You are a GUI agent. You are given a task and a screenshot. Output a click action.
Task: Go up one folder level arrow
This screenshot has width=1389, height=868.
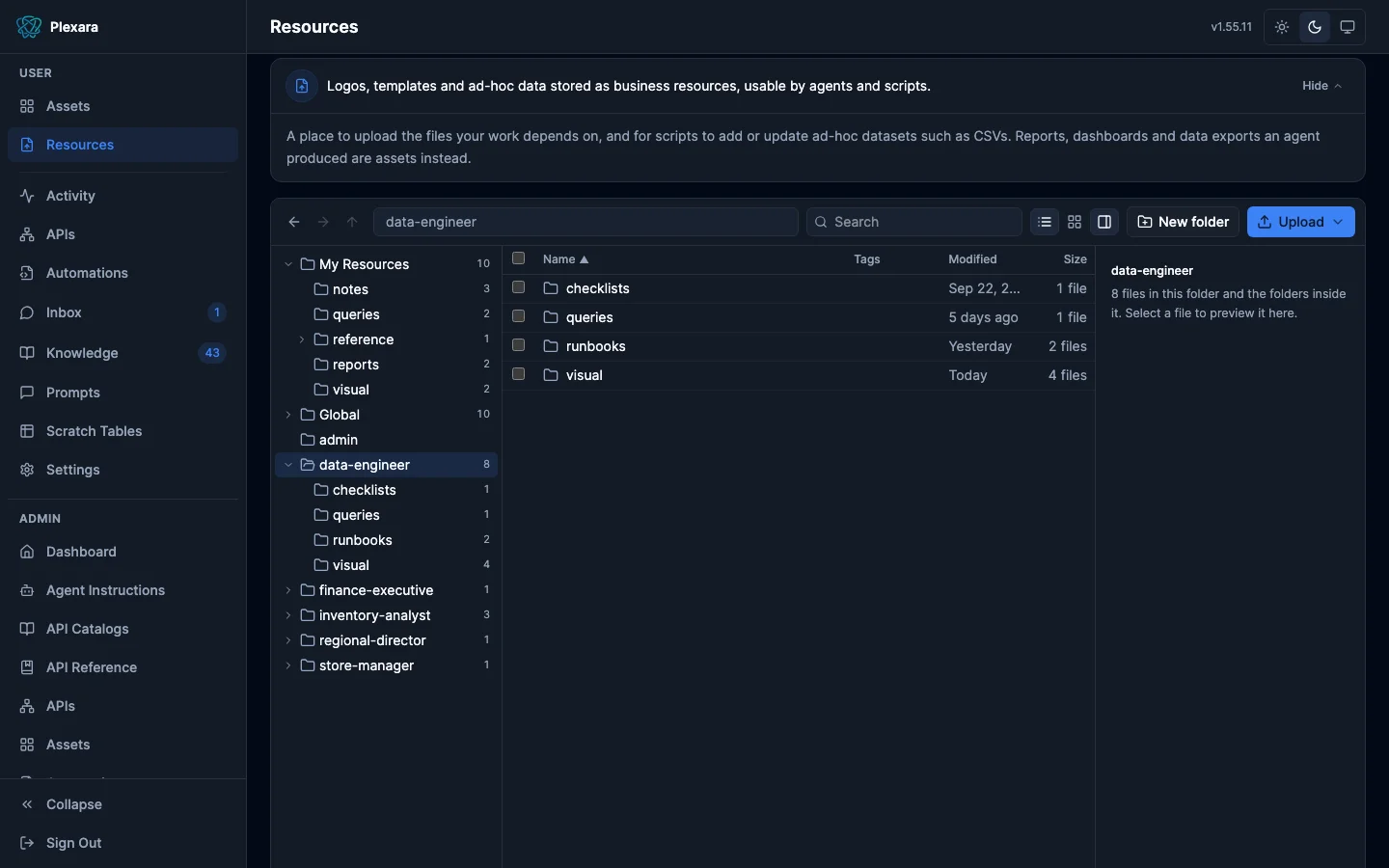coord(352,222)
